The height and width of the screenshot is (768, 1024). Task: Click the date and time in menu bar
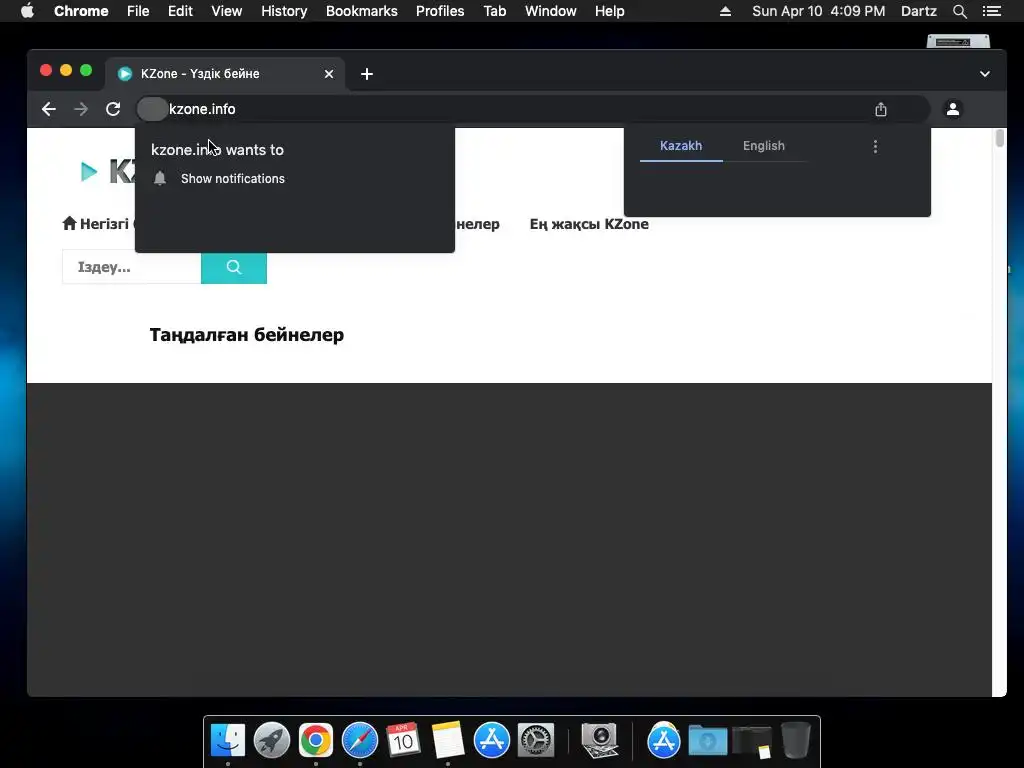click(x=818, y=11)
